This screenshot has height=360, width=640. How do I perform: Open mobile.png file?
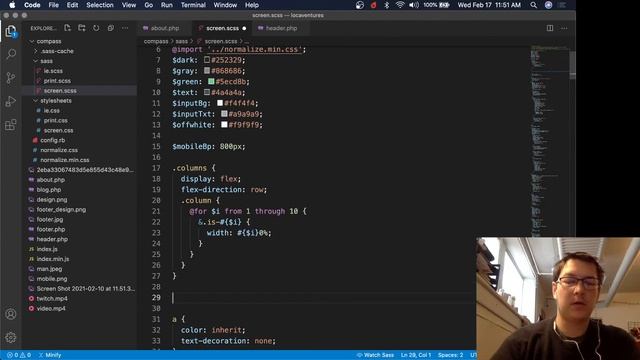(x=52, y=279)
